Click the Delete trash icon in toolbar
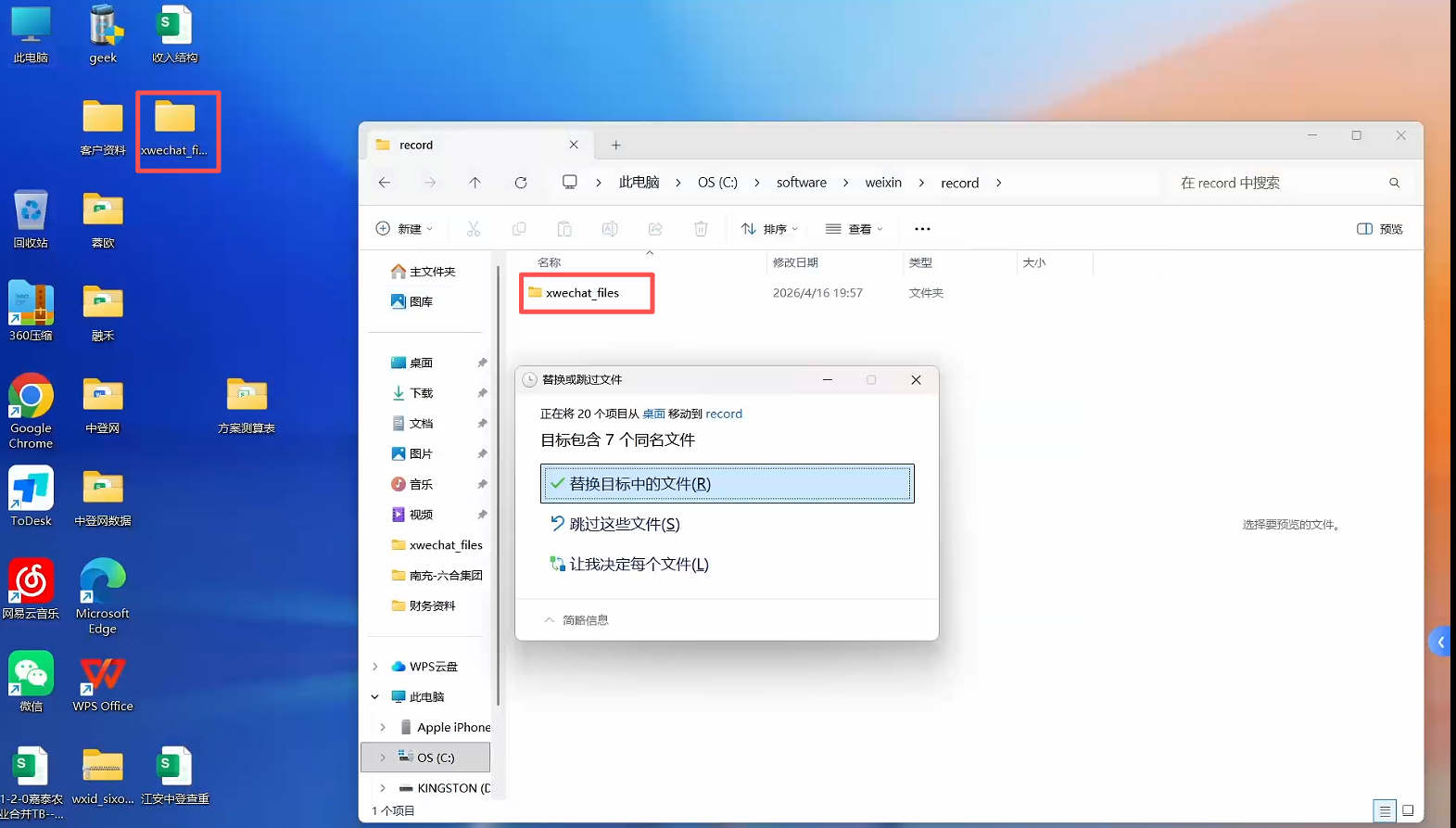Viewport: 1456px width, 828px height. click(701, 229)
